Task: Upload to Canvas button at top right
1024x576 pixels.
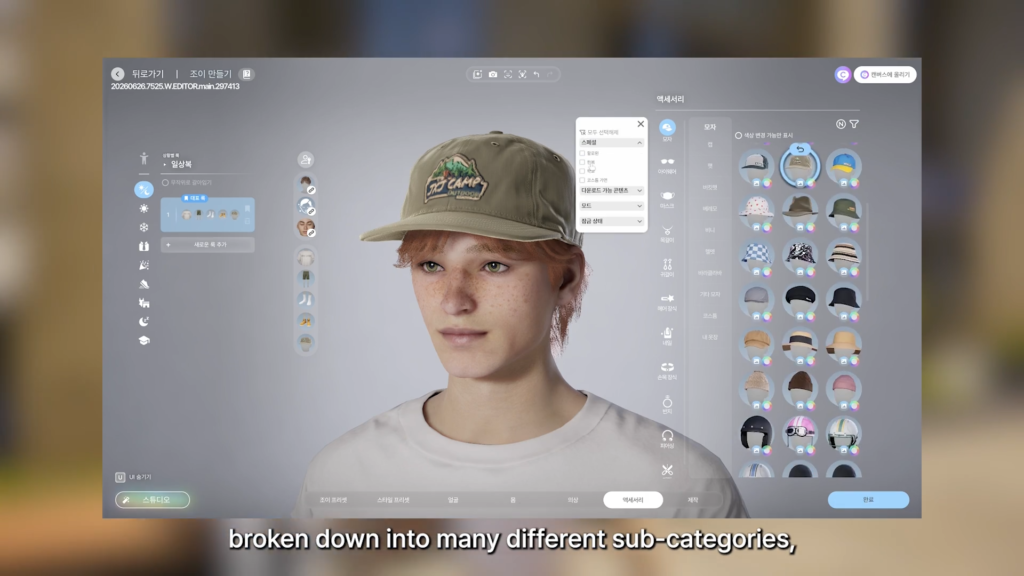Action: point(885,74)
